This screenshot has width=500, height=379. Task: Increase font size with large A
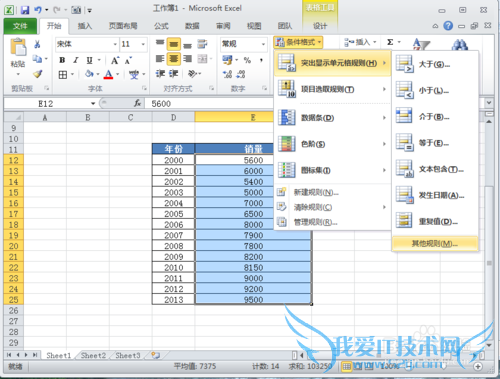pos(115,60)
